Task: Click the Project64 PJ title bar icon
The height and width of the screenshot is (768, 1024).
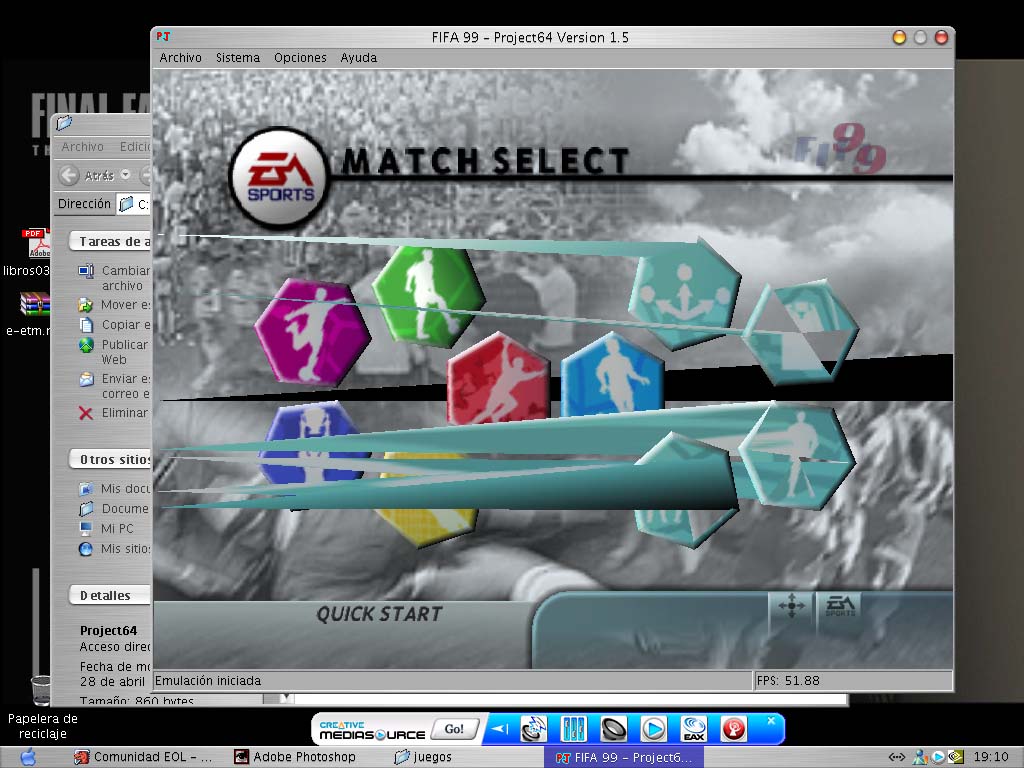Action: [x=163, y=37]
